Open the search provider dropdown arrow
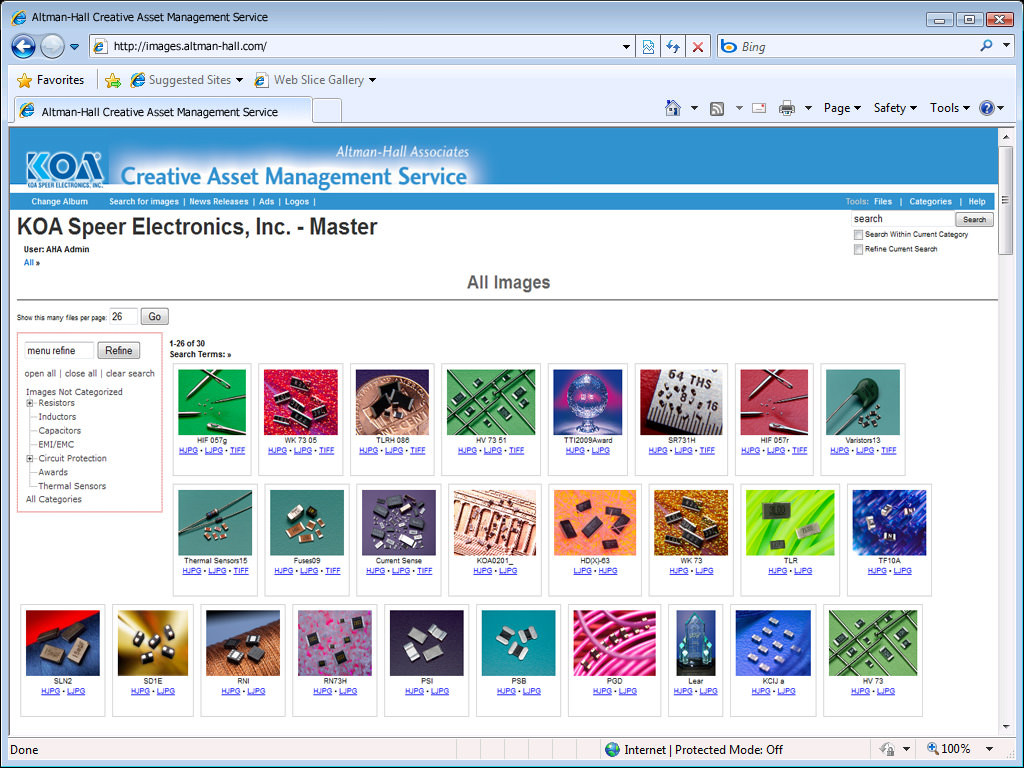1024x768 pixels. click(1006, 46)
